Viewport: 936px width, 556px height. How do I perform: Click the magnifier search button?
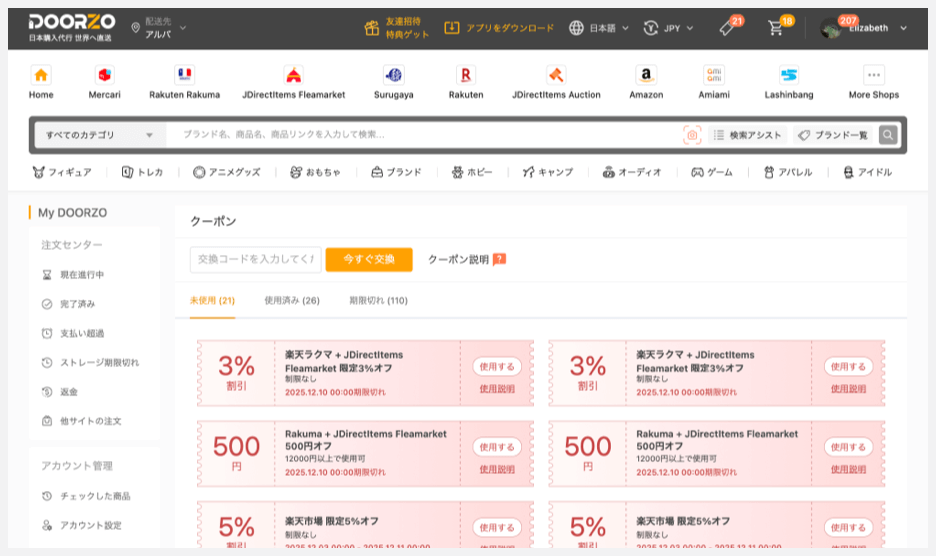[888, 135]
